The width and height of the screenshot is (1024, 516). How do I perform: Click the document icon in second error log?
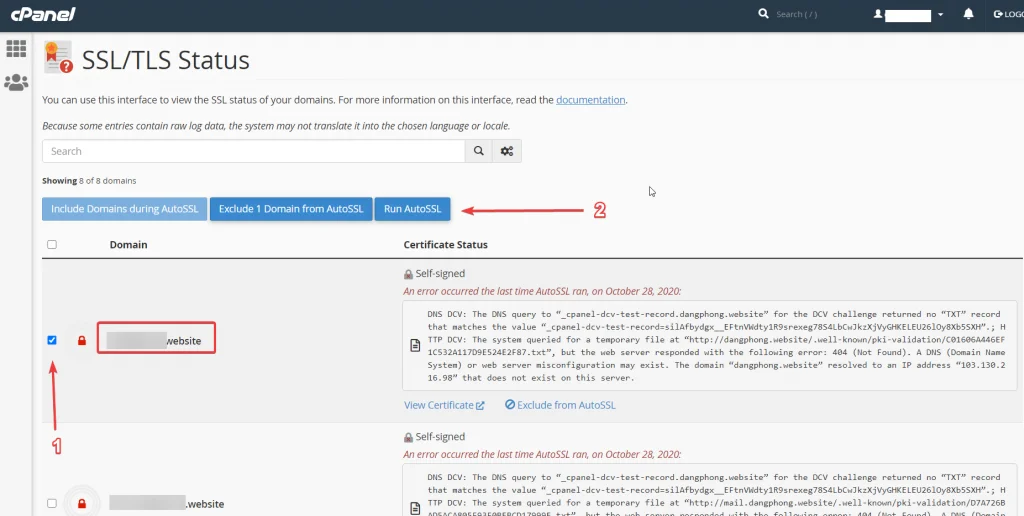pyautogui.click(x=415, y=508)
